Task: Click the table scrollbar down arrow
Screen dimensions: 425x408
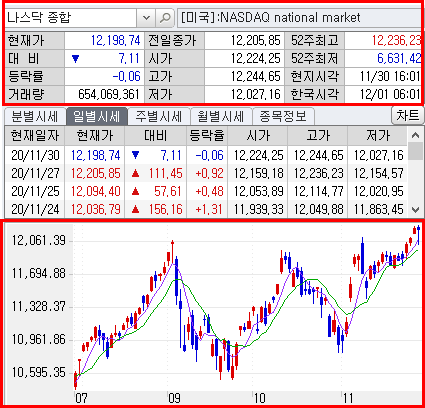Action: (415, 210)
